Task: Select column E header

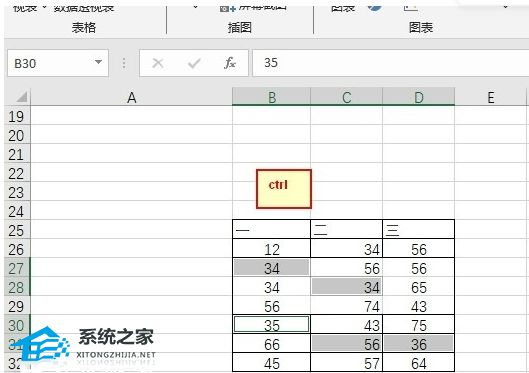Action: [x=491, y=97]
